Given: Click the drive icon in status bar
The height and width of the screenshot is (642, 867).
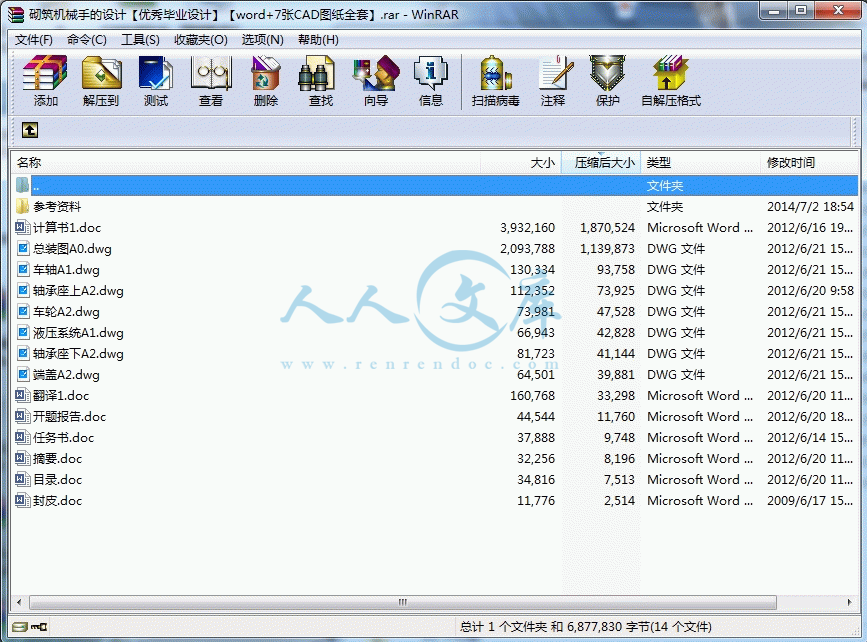Looking at the screenshot, I should [19, 627].
